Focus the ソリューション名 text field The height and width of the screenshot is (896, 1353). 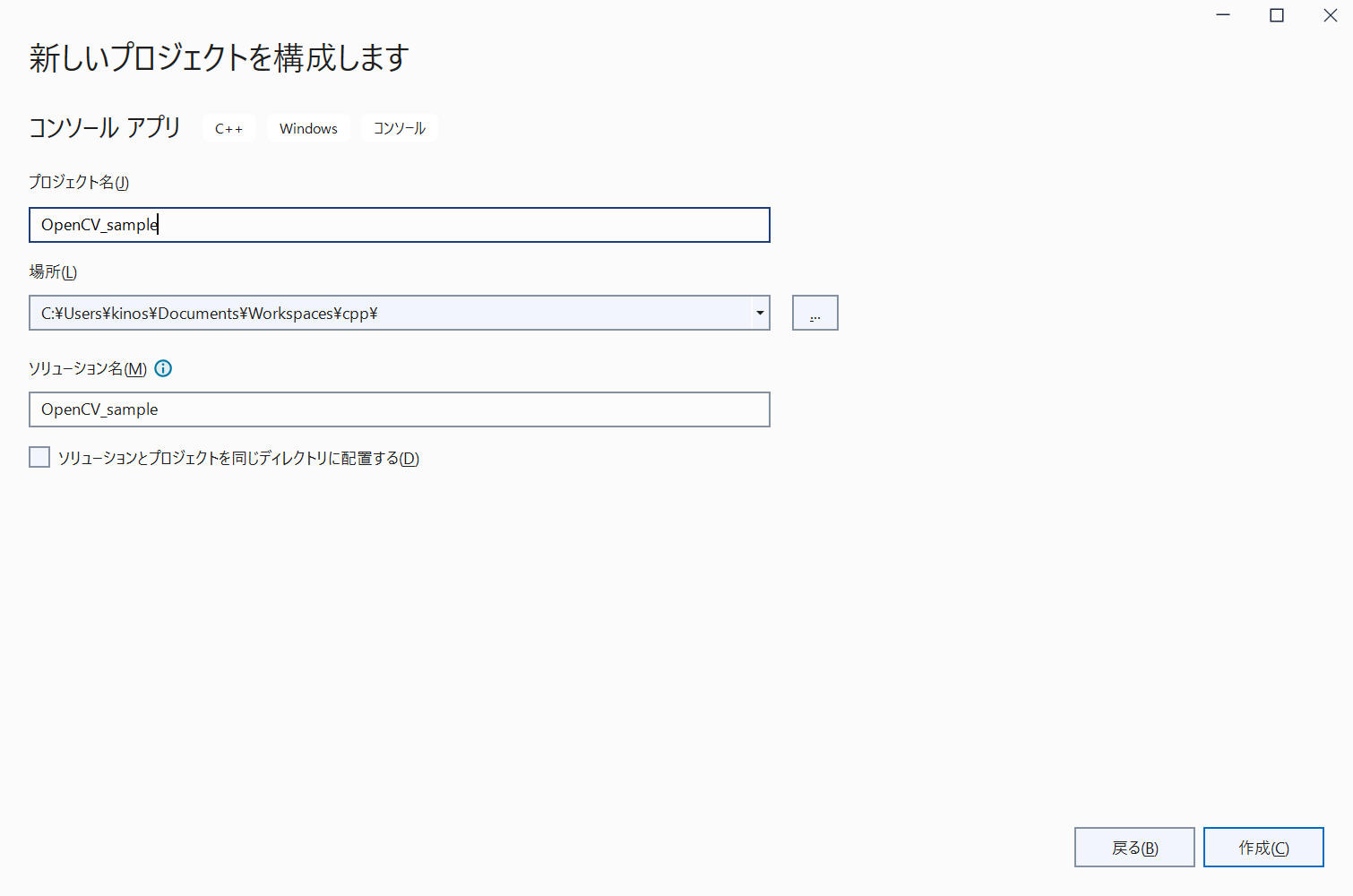click(399, 409)
